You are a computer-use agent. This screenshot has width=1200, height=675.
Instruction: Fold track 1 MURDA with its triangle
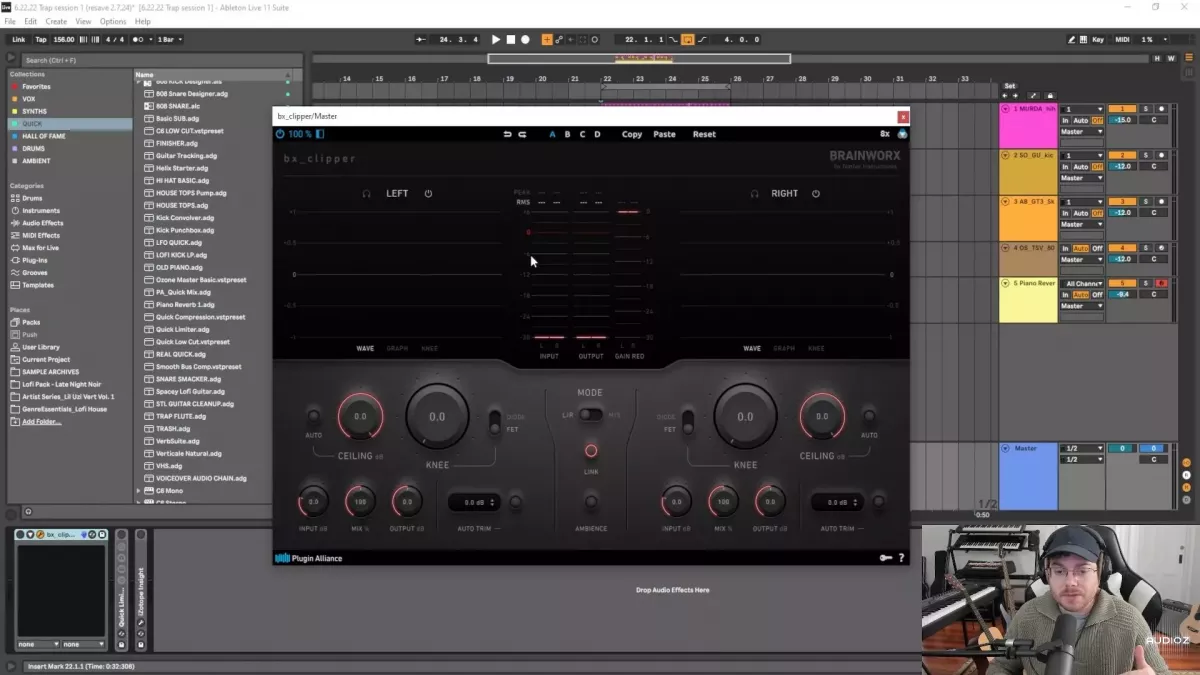[x=1005, y=109]
